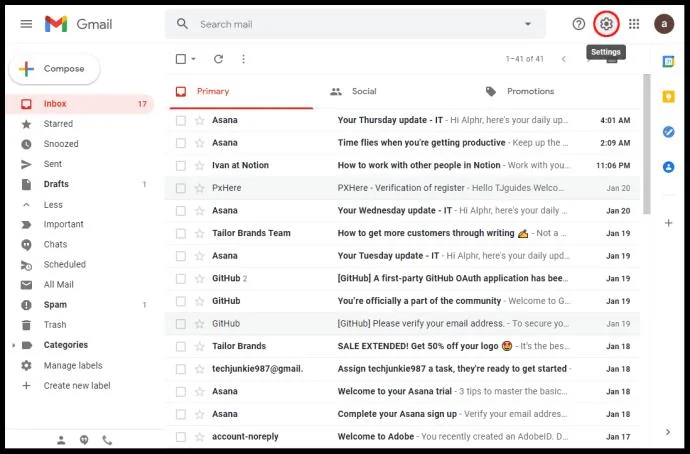The width and height of the screenshot is (690, 454).
Task: Open the Support help icon
Action: click(x=579, y=24)
